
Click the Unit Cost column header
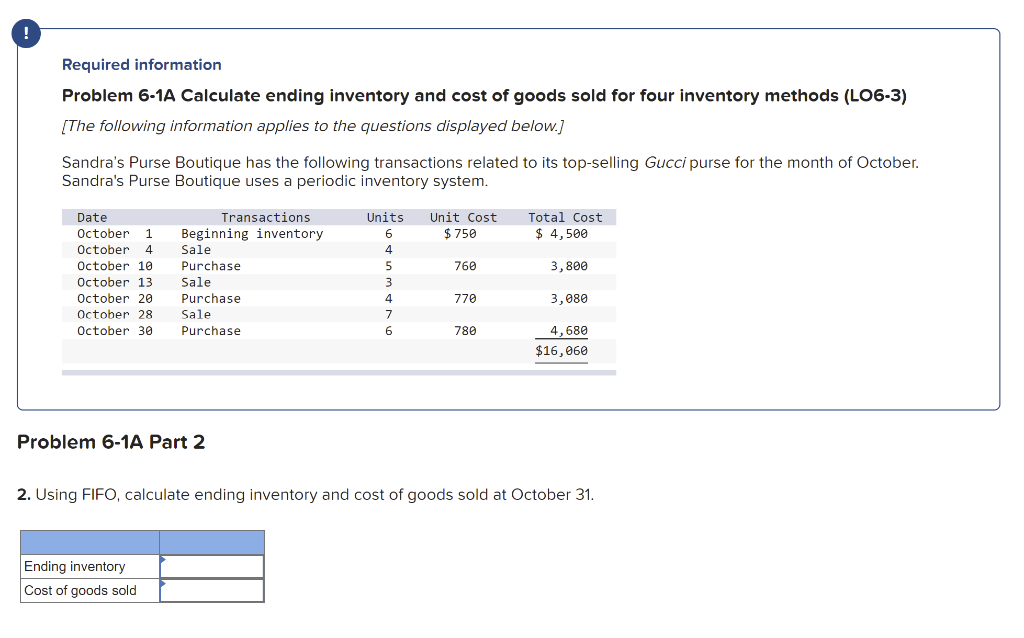click(x=462, y=217)
